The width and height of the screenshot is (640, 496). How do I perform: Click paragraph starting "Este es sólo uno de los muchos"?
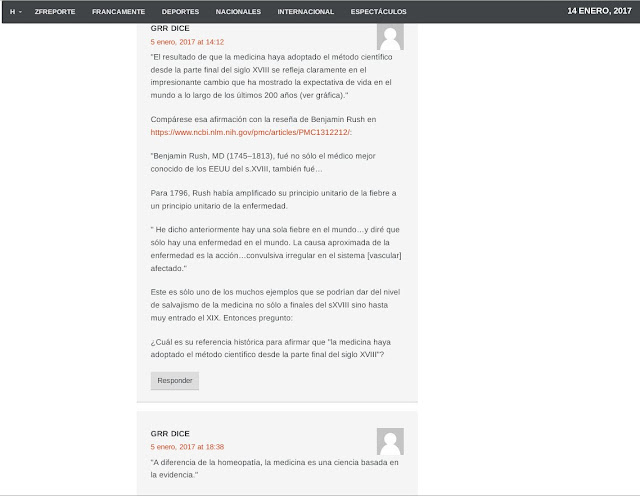click(275, 305)
